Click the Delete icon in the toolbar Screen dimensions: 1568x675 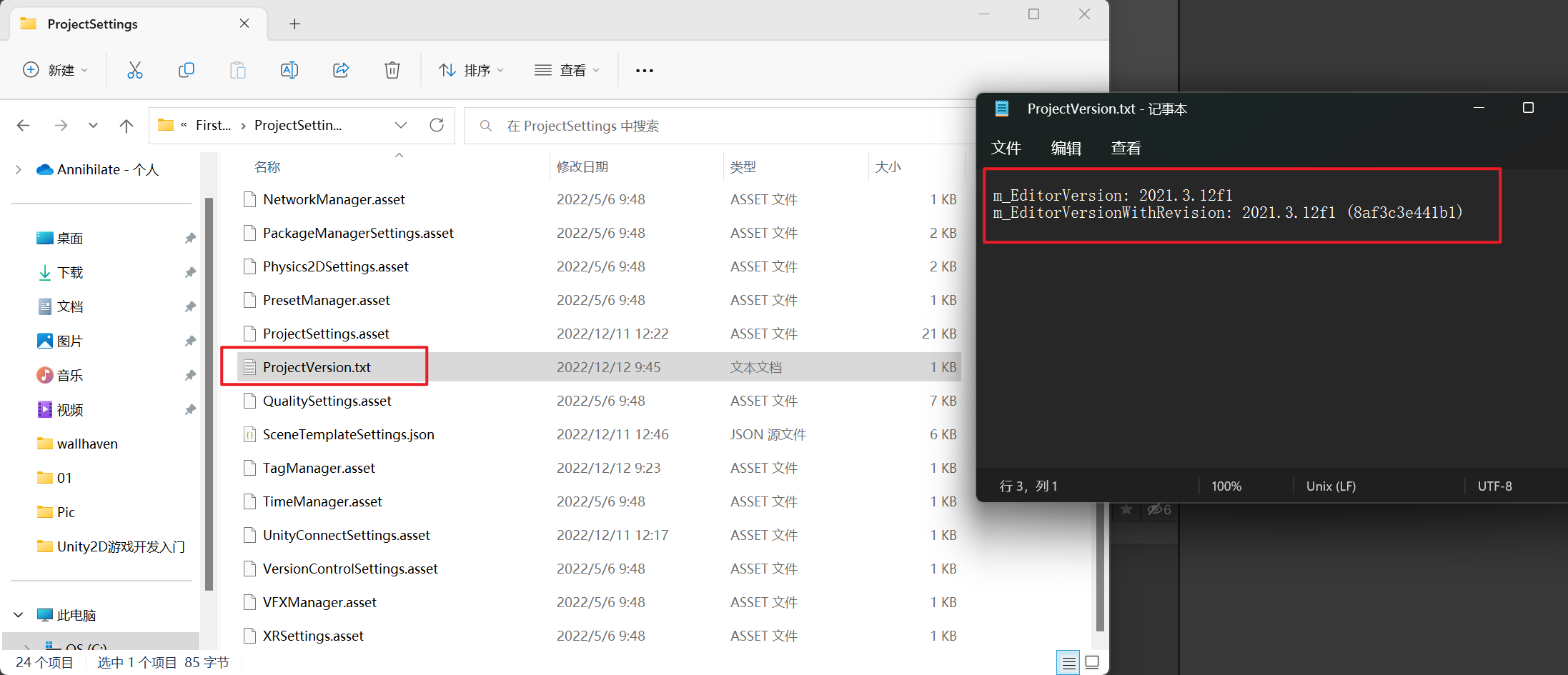point(392,69)
